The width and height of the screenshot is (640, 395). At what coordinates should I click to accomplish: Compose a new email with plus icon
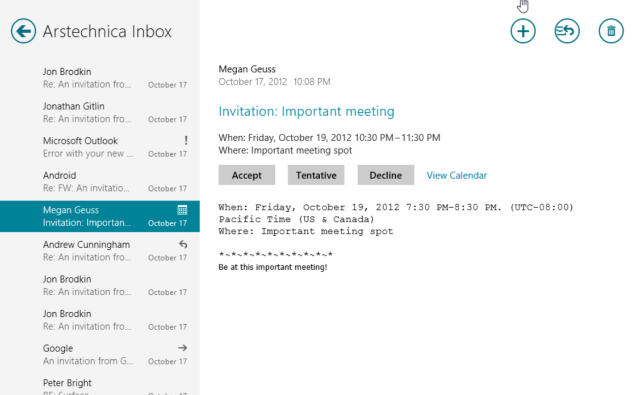tap(523, 31)
